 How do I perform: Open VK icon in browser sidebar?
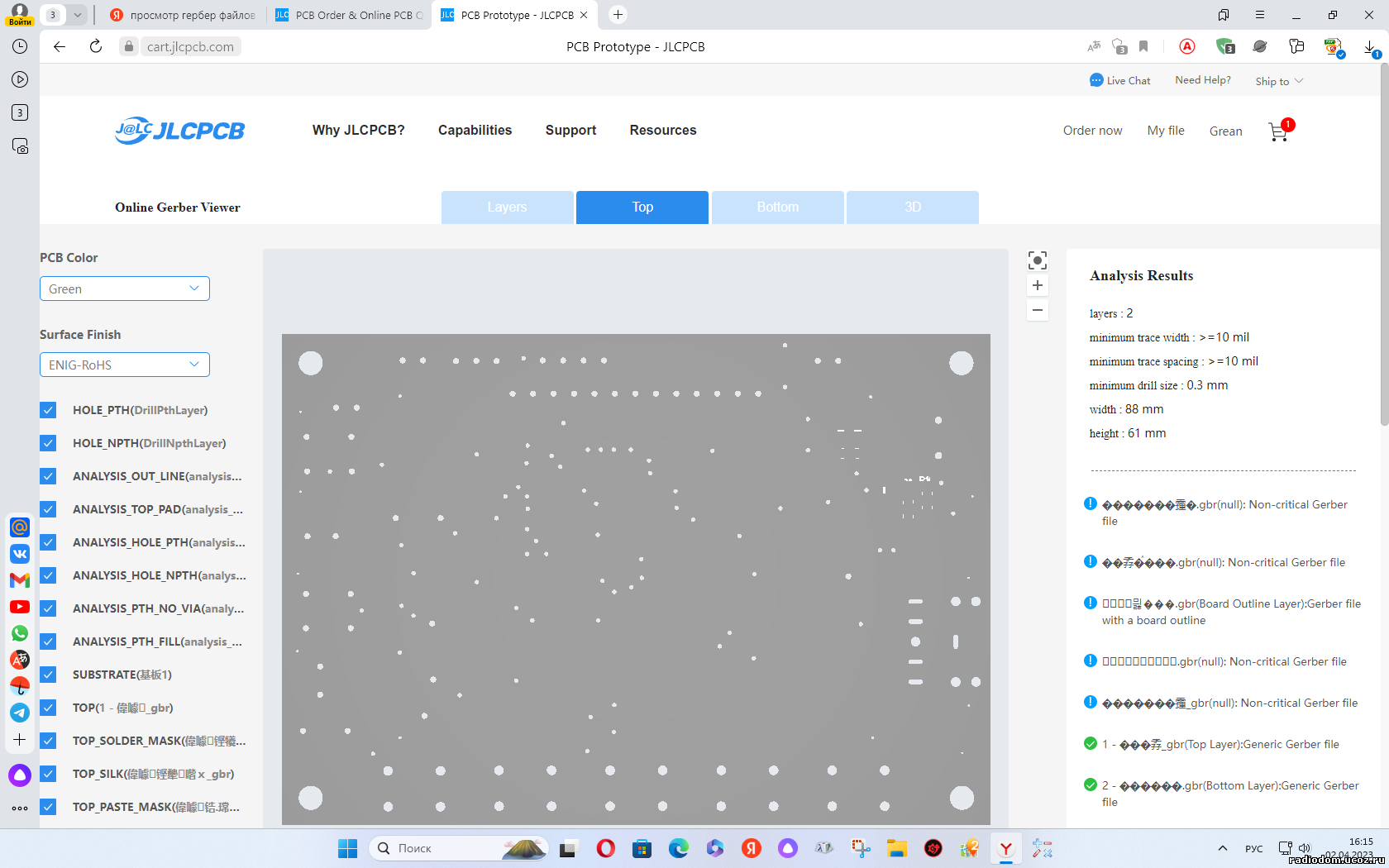tap(20, 554)
